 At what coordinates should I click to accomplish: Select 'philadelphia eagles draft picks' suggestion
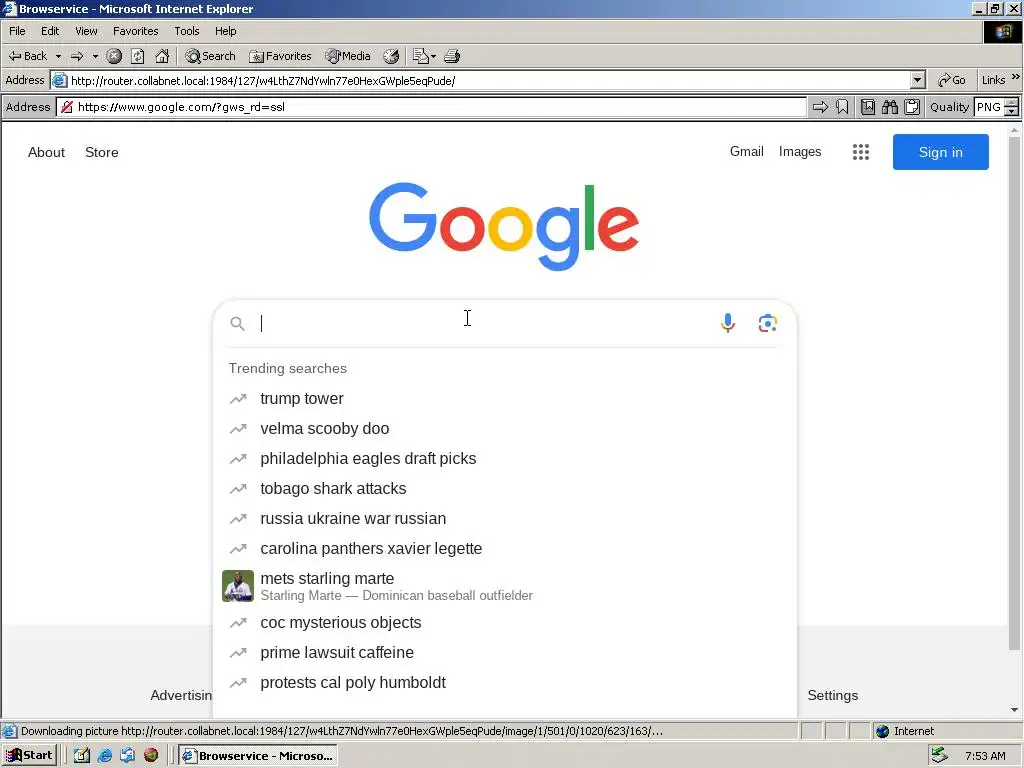pyautogui.click(x=505, y=458)
